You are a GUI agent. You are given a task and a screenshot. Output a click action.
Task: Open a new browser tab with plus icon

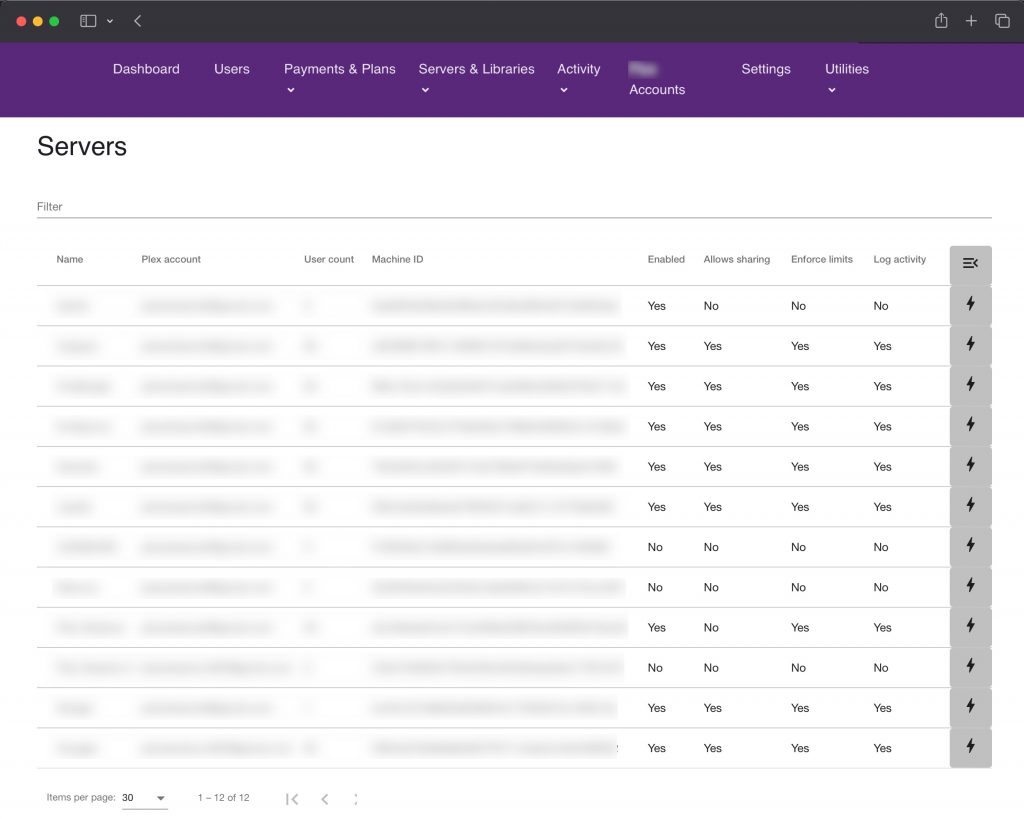pos(971,21)
